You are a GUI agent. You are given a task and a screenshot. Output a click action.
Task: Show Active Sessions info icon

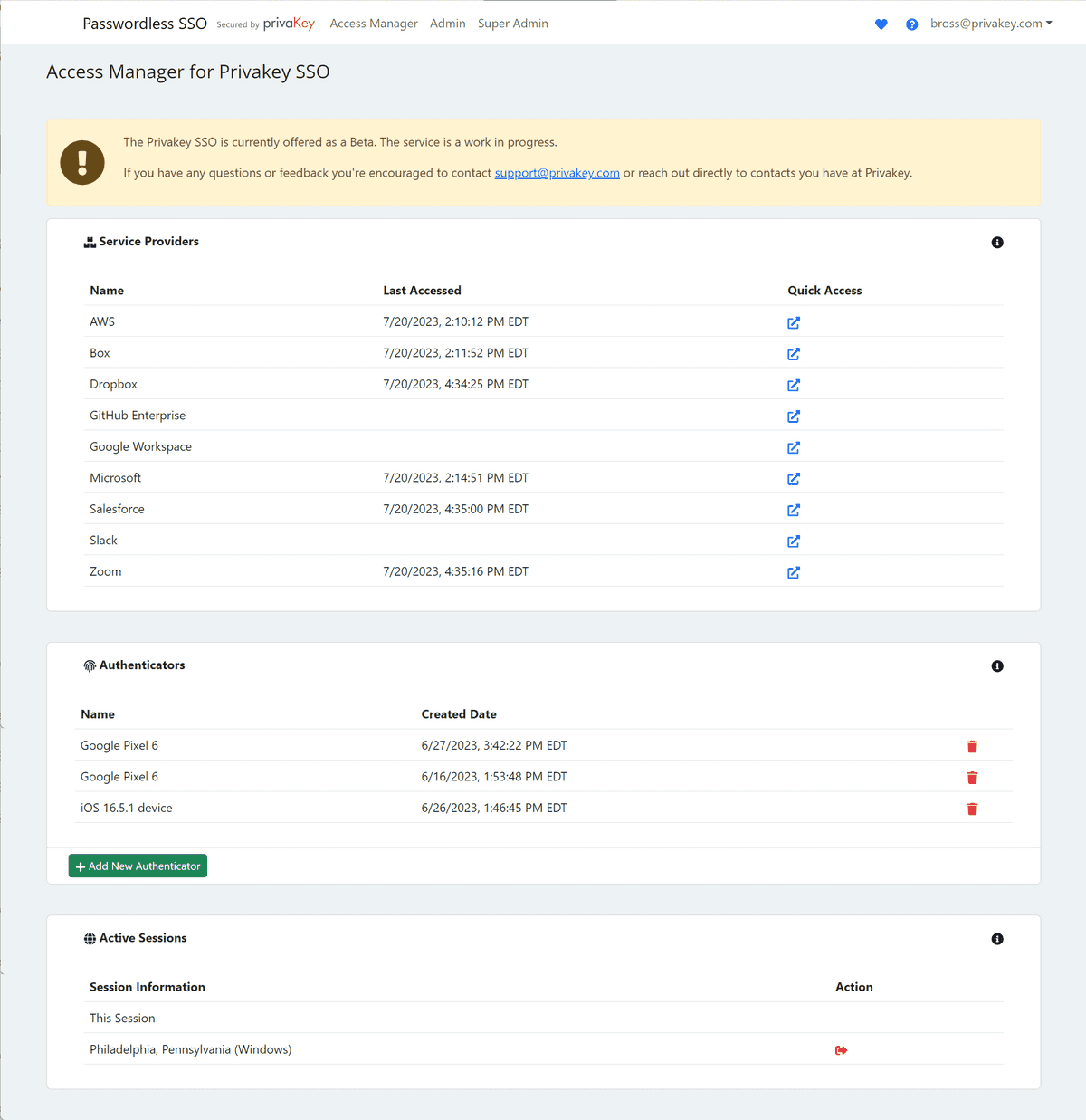tap(997, 939)
